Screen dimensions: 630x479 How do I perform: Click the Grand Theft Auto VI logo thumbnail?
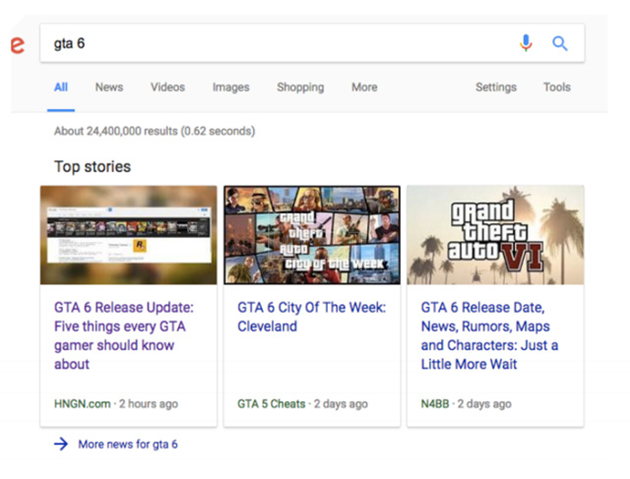point(495,235)
